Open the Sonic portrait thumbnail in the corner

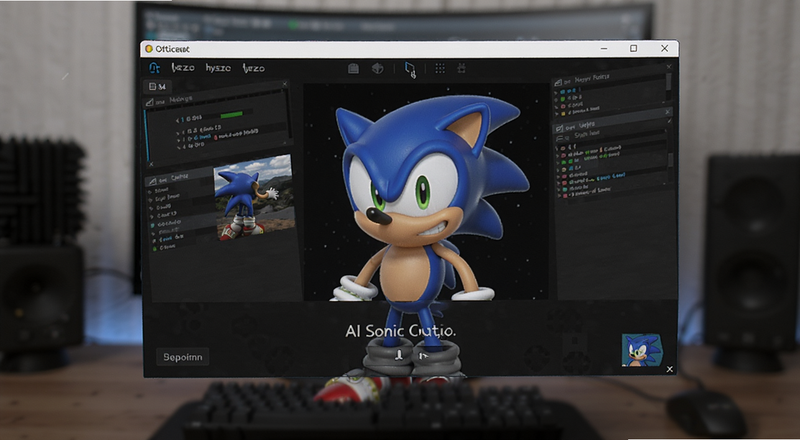pos(642,350)
